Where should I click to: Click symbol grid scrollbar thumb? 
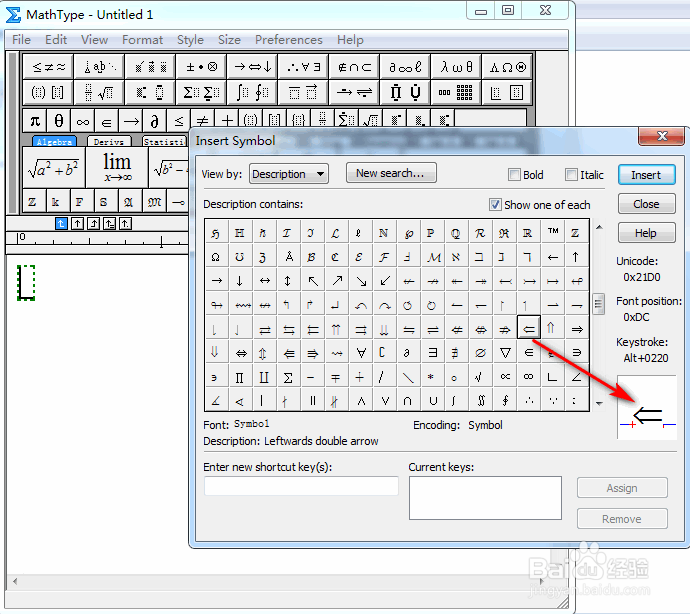point(598,304)
